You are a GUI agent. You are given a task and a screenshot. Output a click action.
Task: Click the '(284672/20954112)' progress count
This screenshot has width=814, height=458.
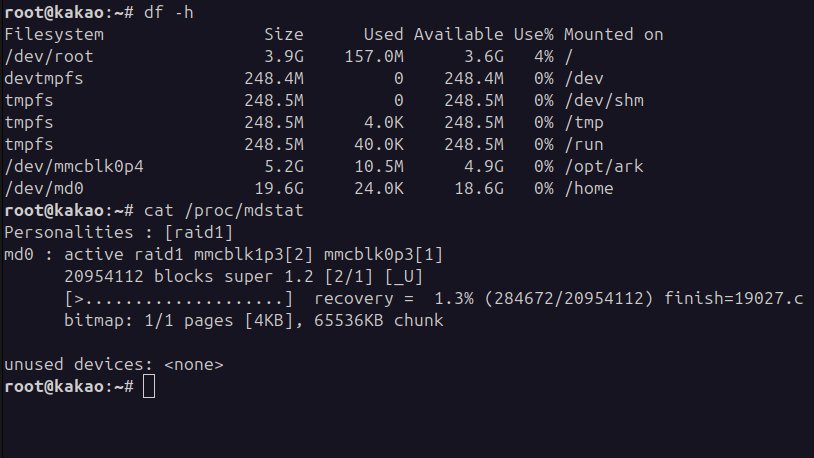(568, 299)
